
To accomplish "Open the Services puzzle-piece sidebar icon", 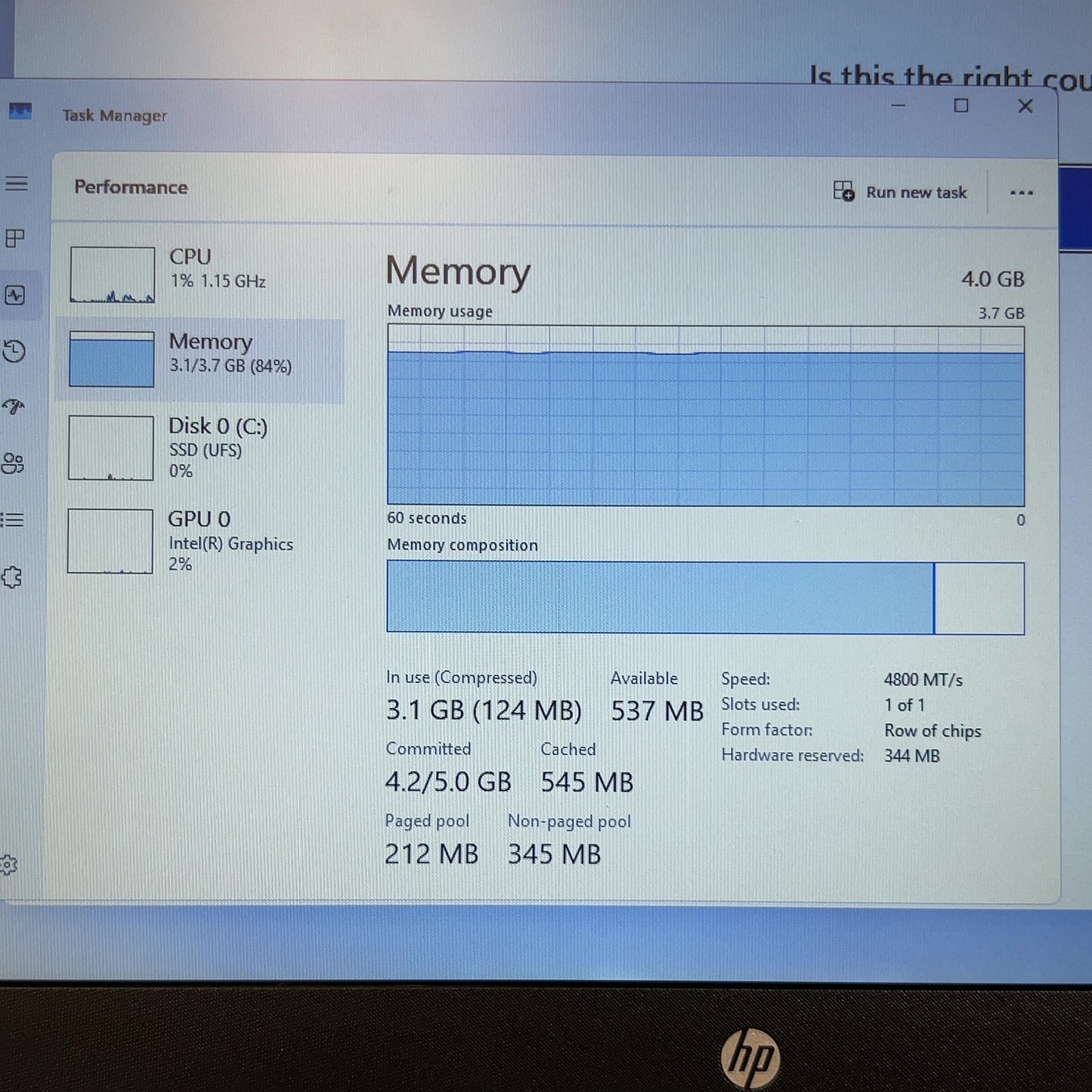I will click(11, 577).
